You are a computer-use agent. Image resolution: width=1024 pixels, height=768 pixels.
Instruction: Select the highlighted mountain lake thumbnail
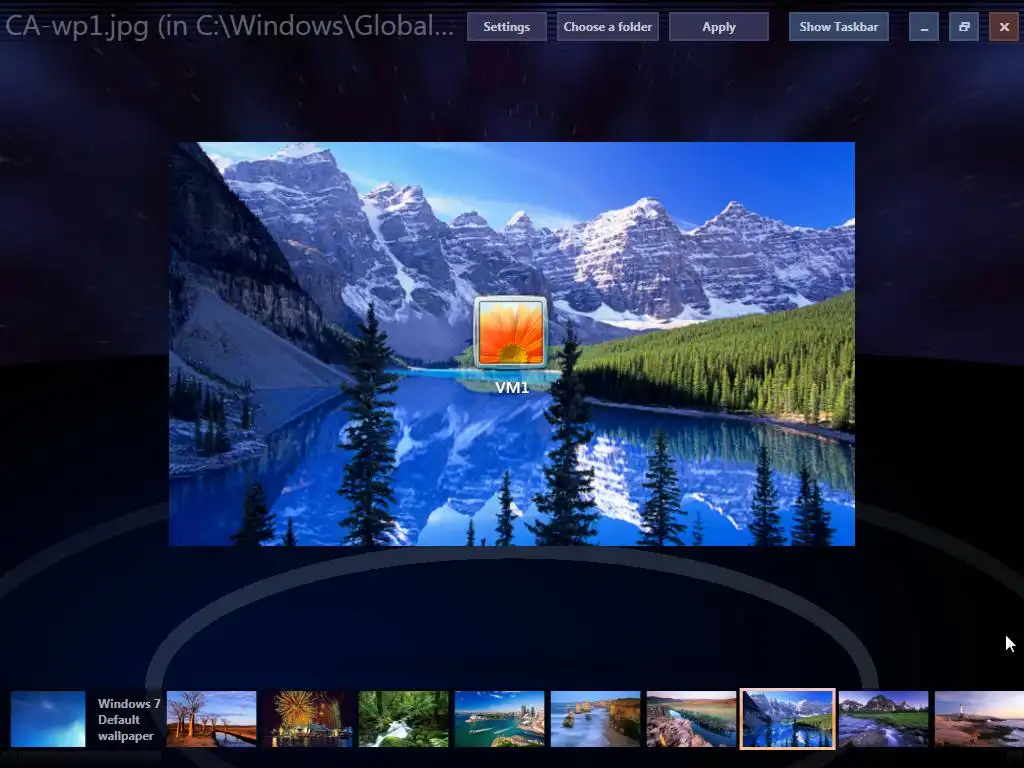click(788, 719)
